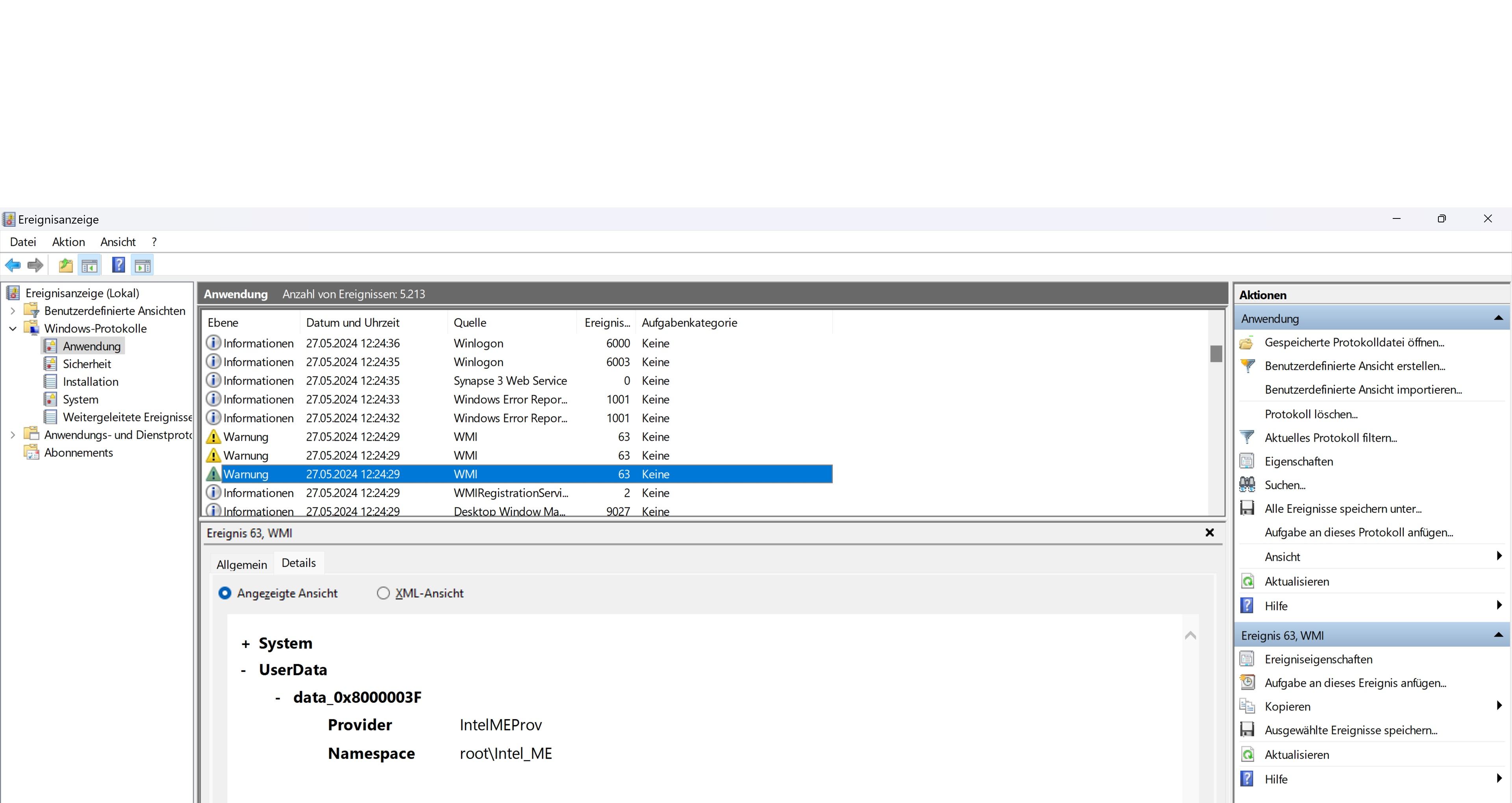Click the filter icon for Aktuelles Protokoll filtern

pos(1247,437)
